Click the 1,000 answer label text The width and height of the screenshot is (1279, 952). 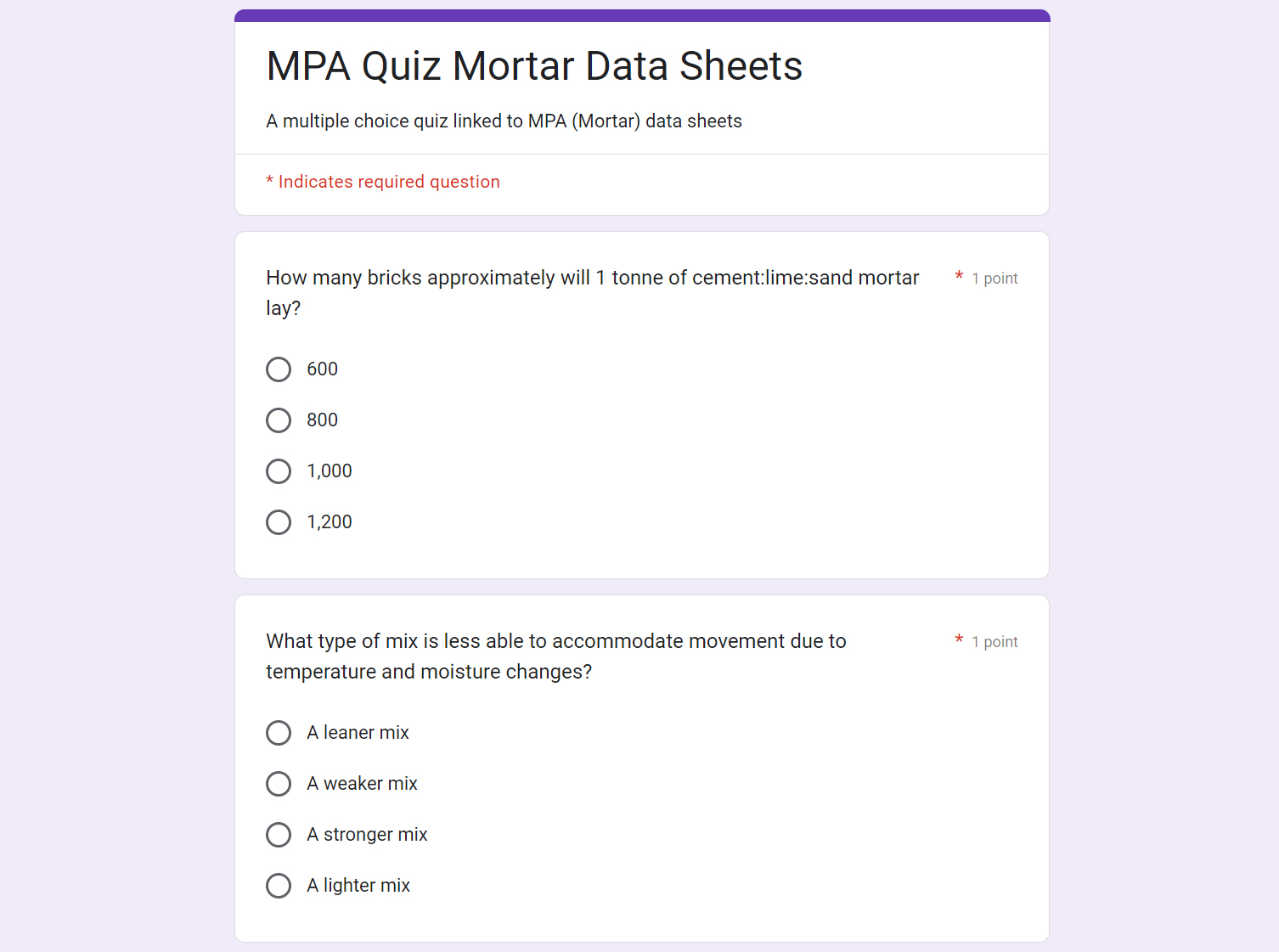pyautogui.click(x=330, y=471)
